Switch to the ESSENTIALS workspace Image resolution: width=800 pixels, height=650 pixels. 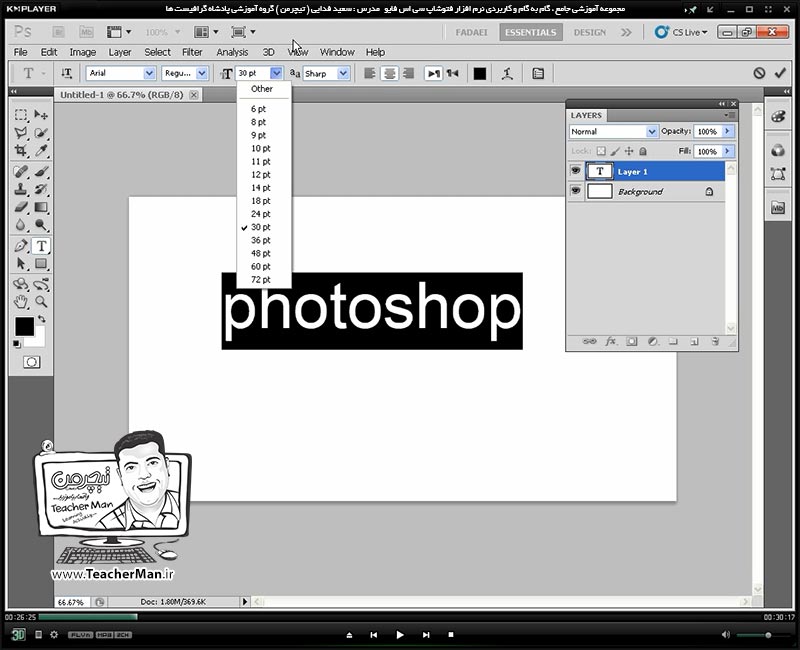531,32
